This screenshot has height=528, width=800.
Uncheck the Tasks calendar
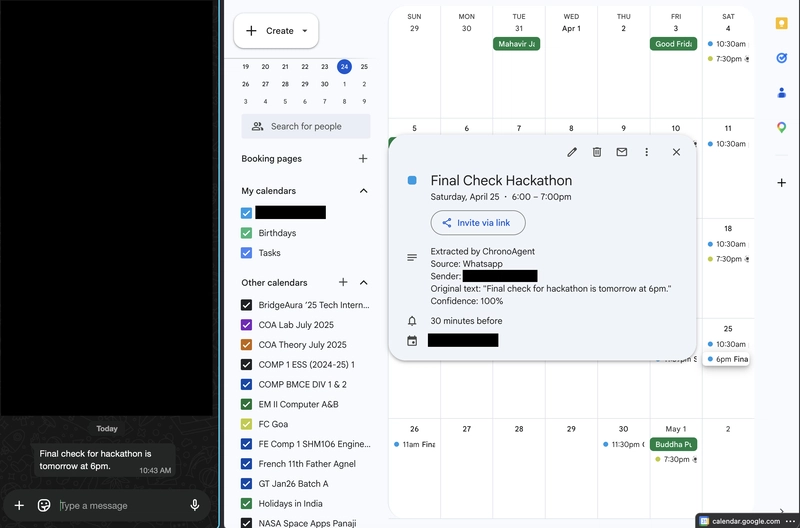[x=246, y=253]
